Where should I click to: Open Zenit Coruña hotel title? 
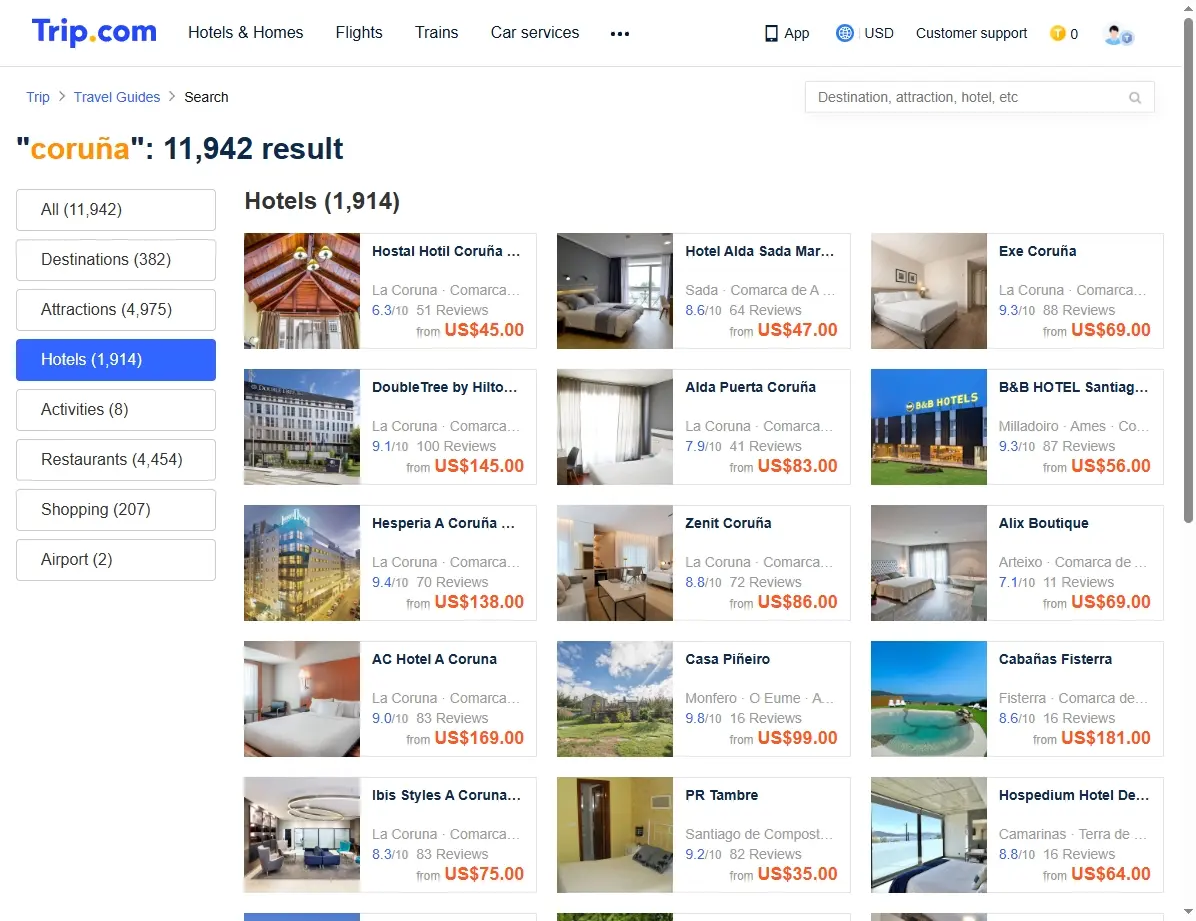pyautogui.click(x=728, y=523)
